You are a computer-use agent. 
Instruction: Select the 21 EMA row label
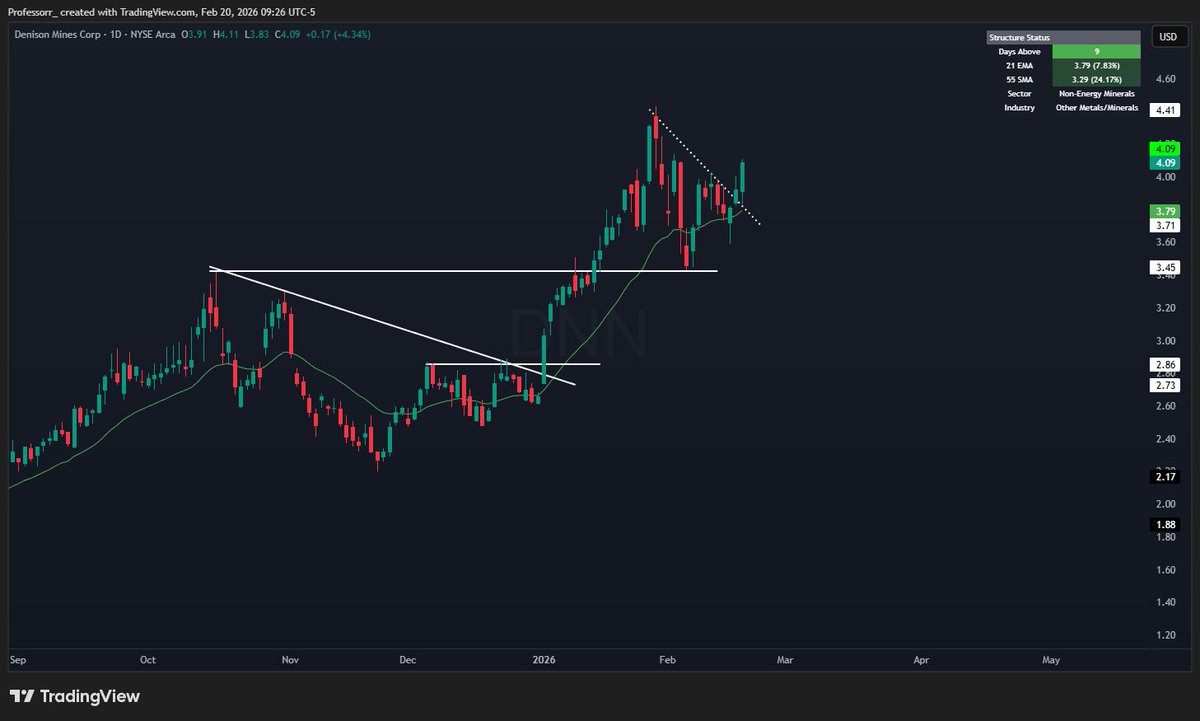point(1018,64)
